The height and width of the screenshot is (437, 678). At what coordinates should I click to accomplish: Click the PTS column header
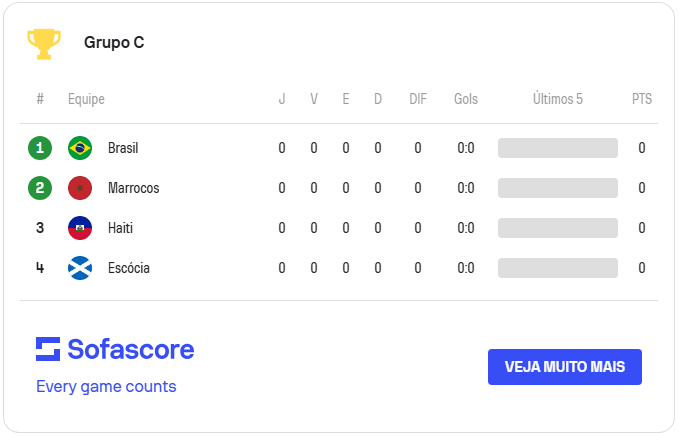tap(642, 99)
